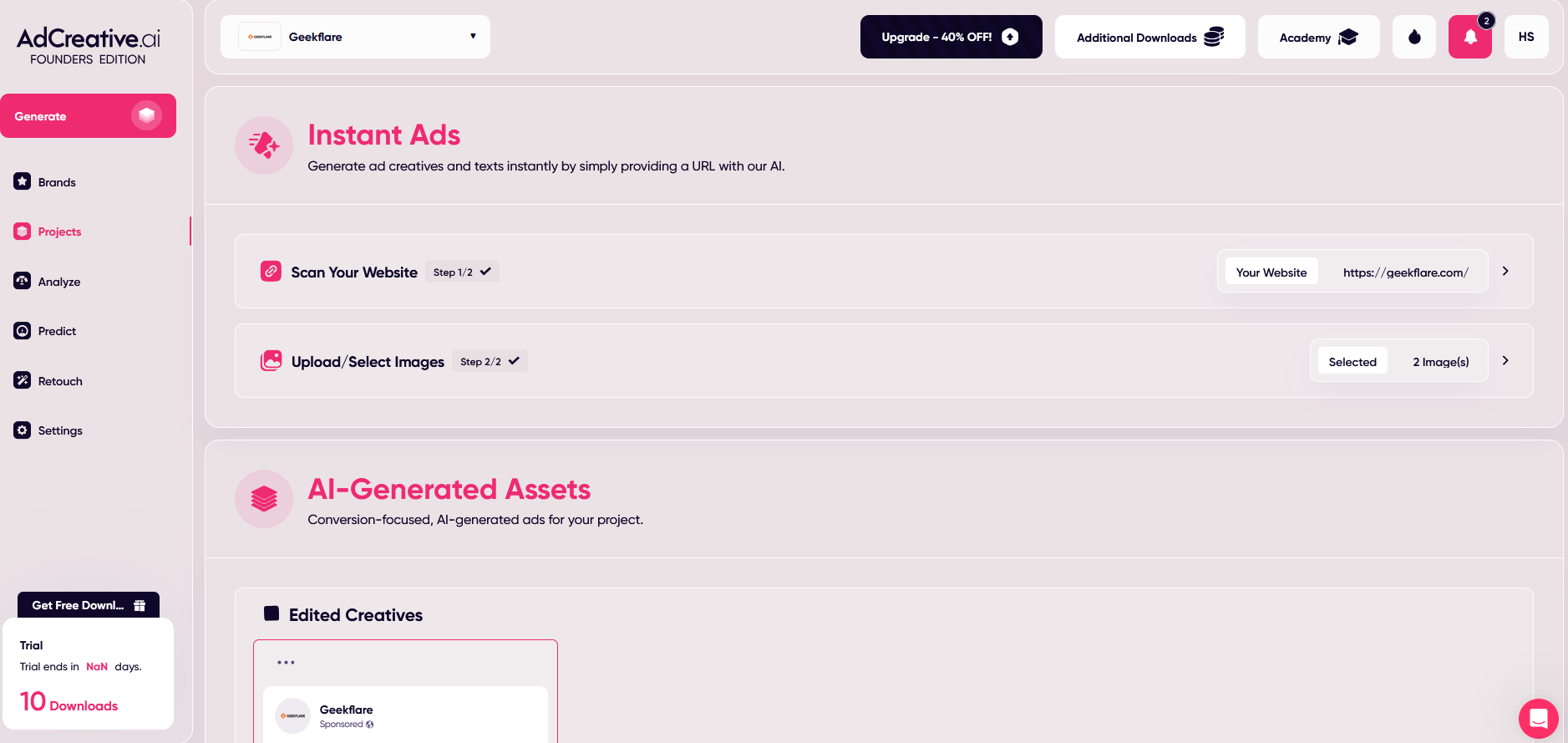Click the 2 Image(s) value
Viewport: 1568px width, 743px height.
(1441, 361)
